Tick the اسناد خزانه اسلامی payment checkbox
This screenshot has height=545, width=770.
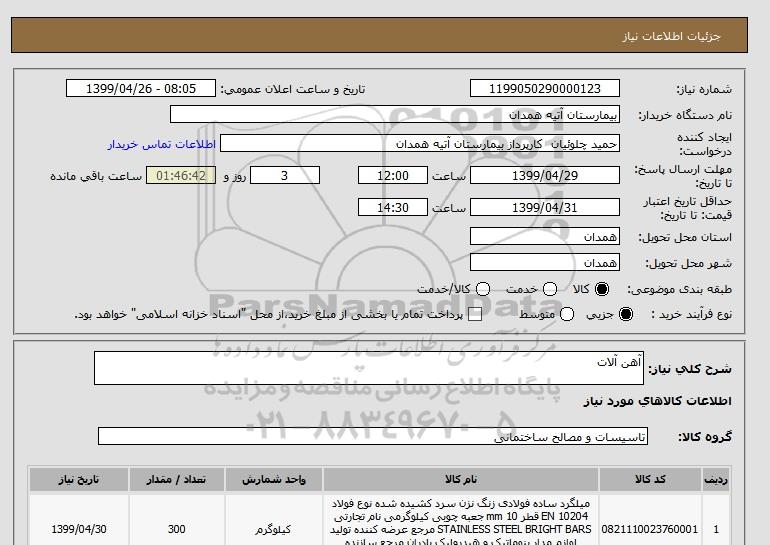pos(475,315)
